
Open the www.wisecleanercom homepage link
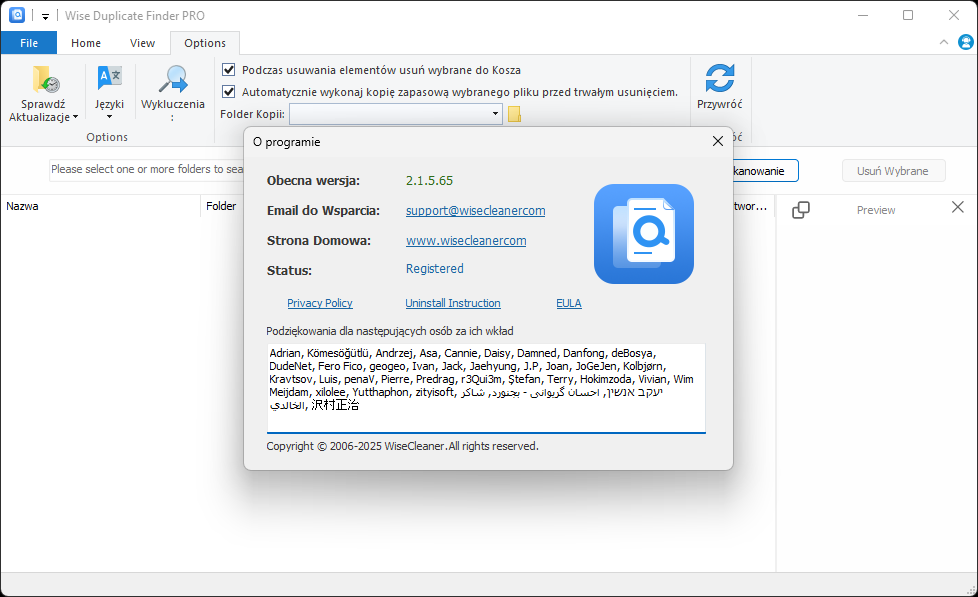point(466,241)
